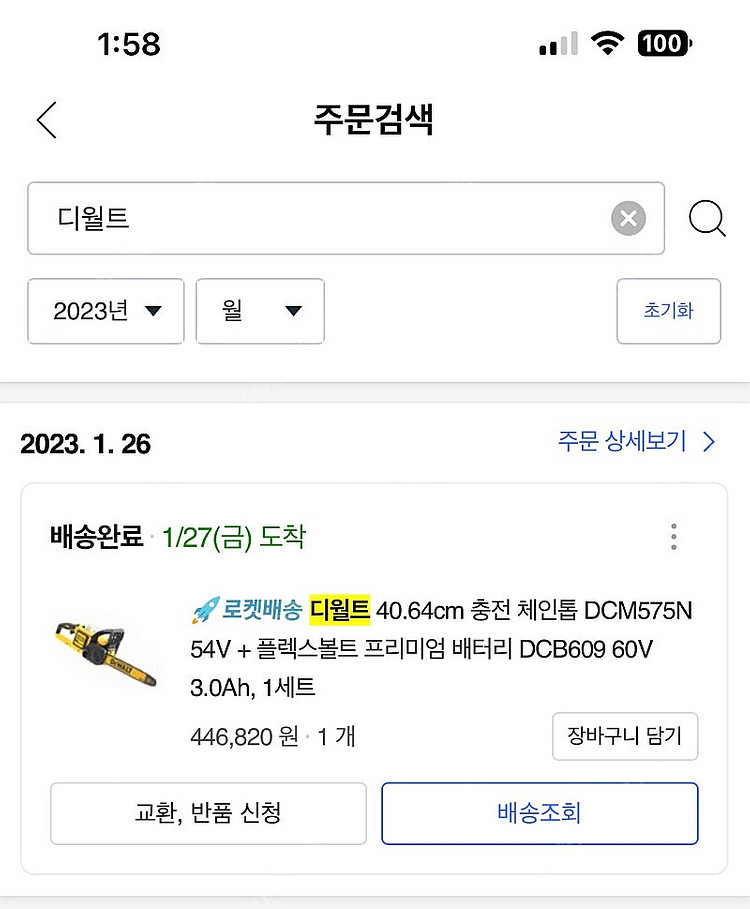
Task: Open 주문 상세보기 order details link
Action: click(x=622, y=442)
